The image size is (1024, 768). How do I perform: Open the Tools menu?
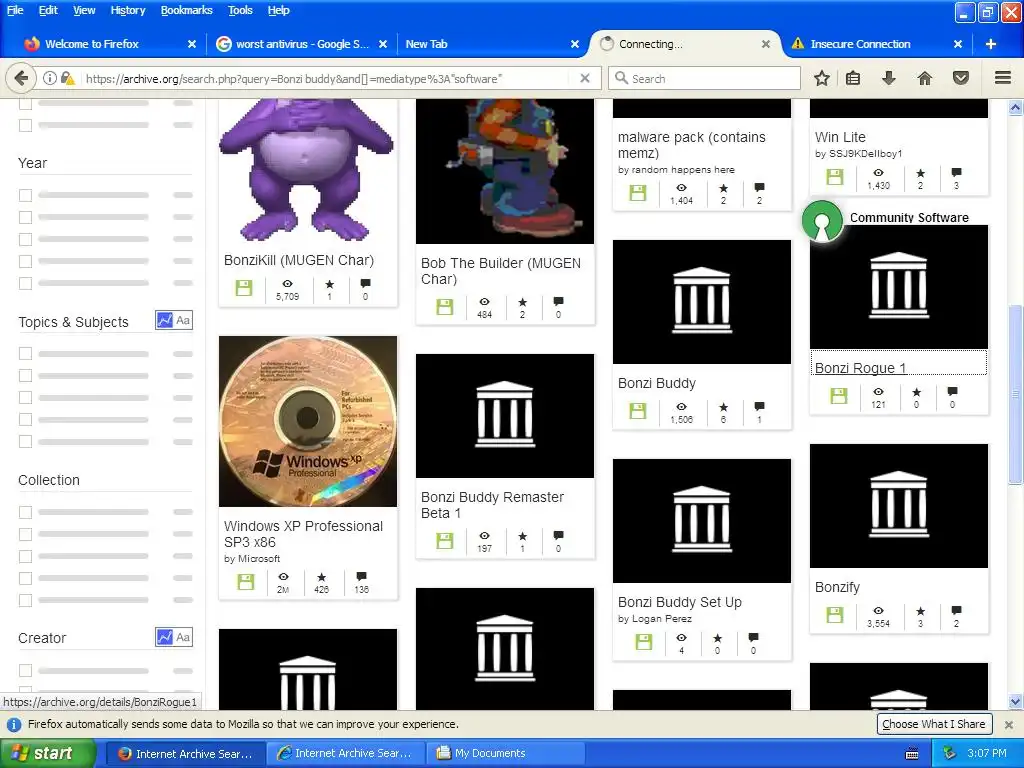tap(240, 10)
